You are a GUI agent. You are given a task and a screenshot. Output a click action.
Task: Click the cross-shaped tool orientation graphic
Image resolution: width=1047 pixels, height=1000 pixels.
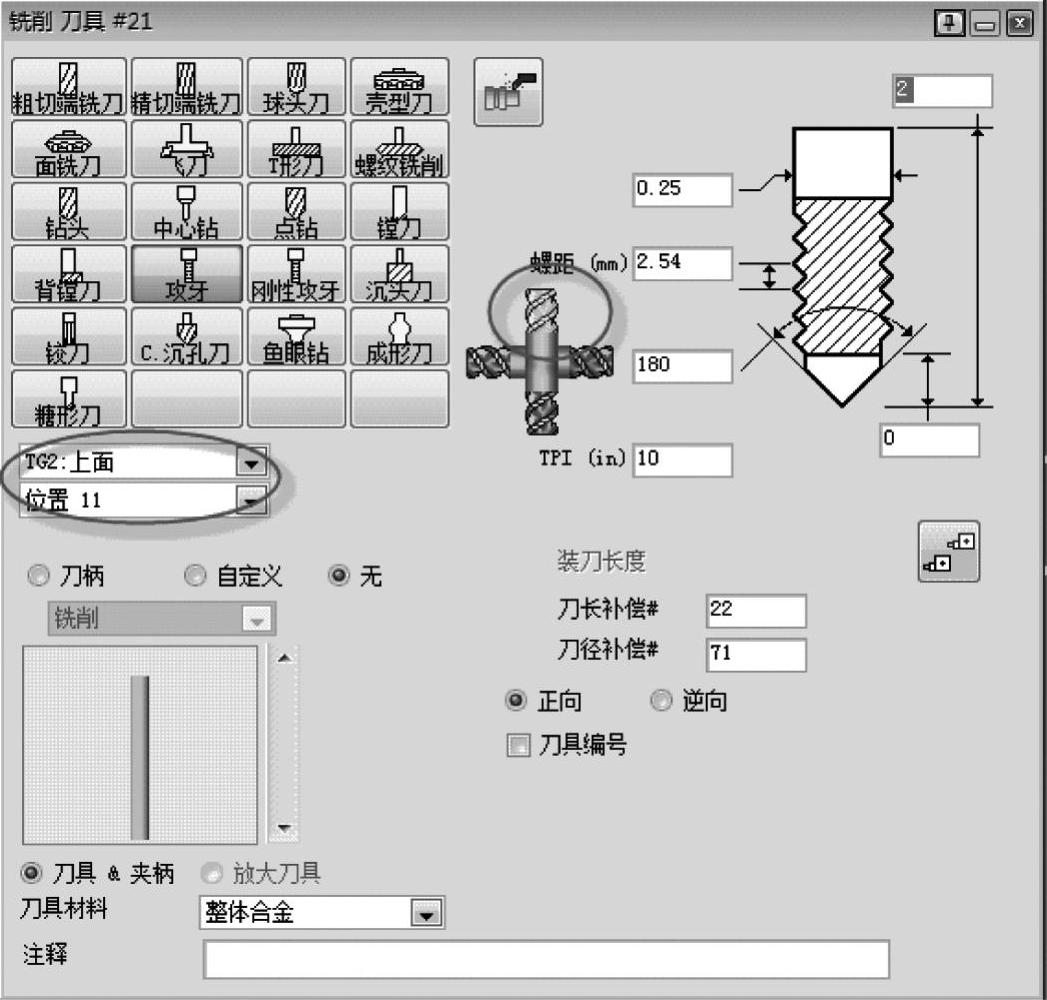pos(540,361)
